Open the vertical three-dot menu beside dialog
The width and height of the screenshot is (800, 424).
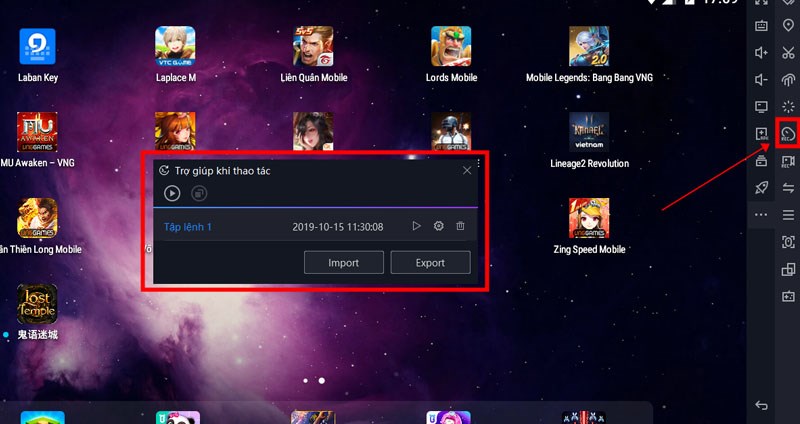479,163
